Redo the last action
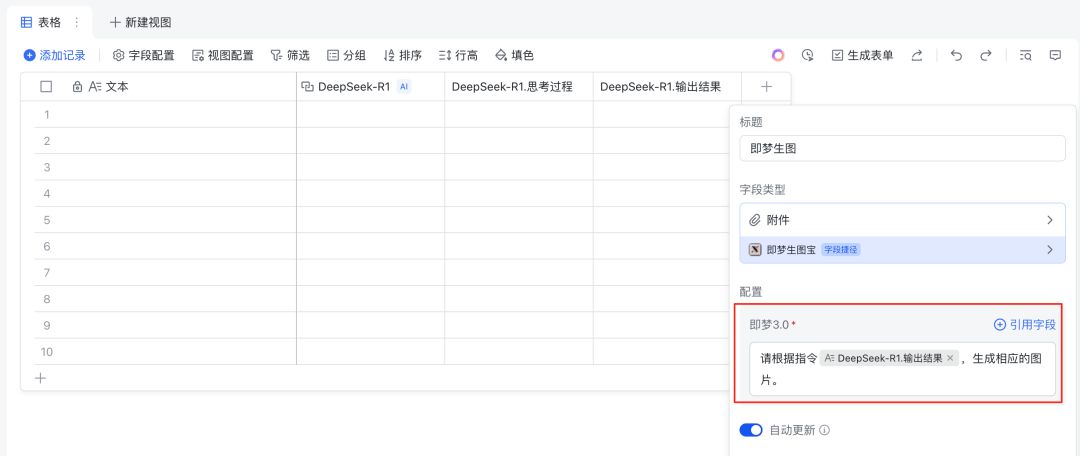This screenshot has height=456, width=1080. [986, 55]
